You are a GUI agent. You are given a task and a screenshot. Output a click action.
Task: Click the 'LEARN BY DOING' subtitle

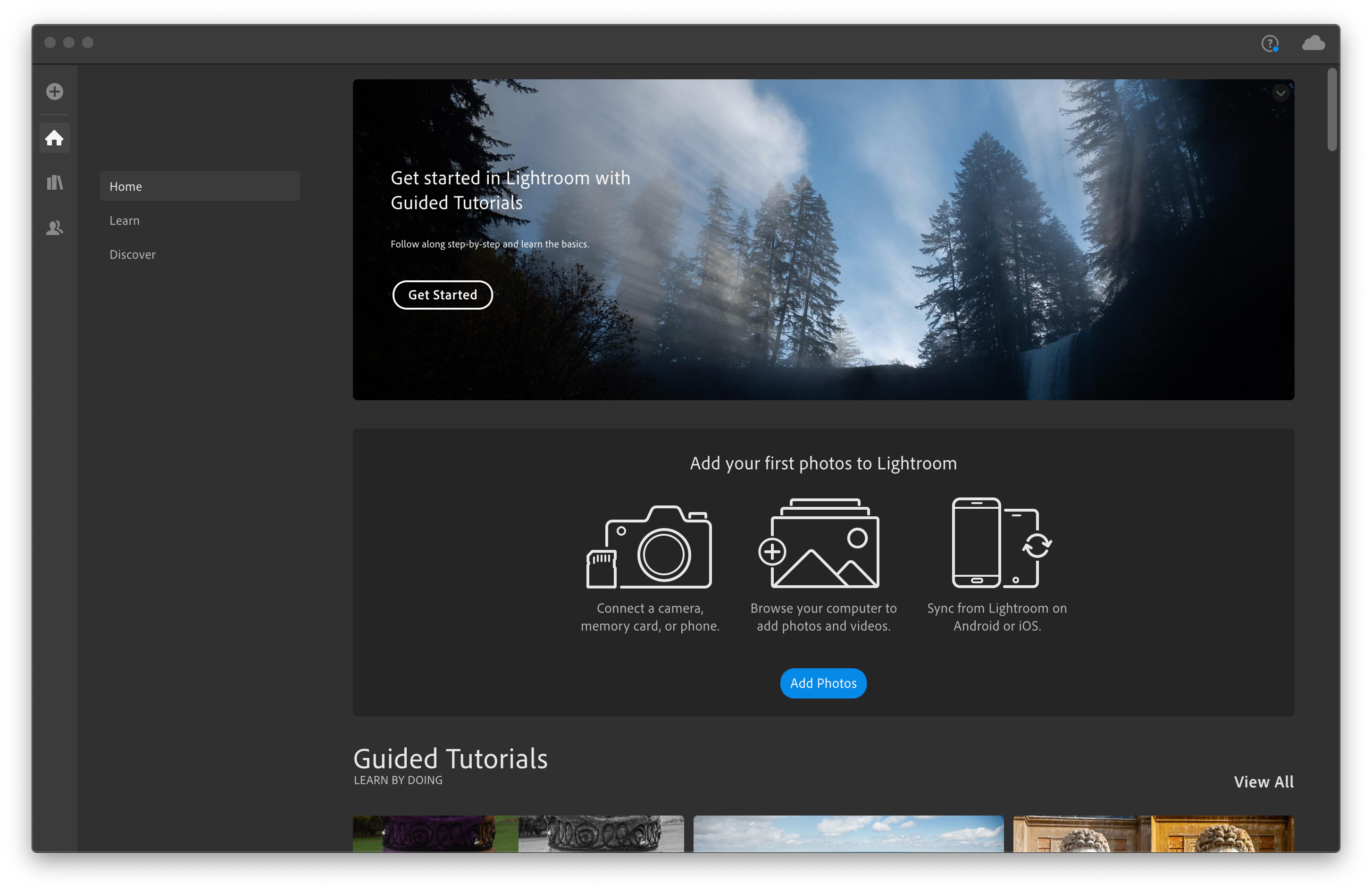(398, 780)
